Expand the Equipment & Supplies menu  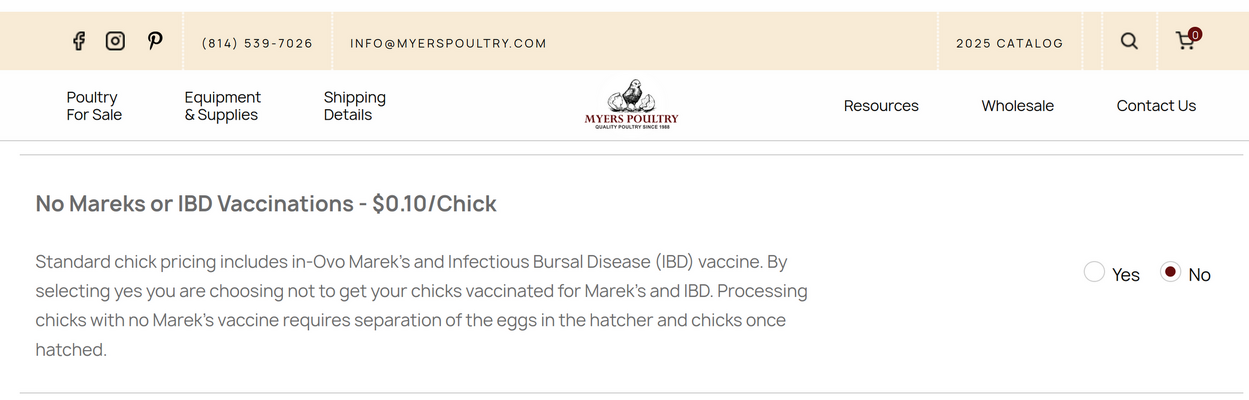point(222,106)
